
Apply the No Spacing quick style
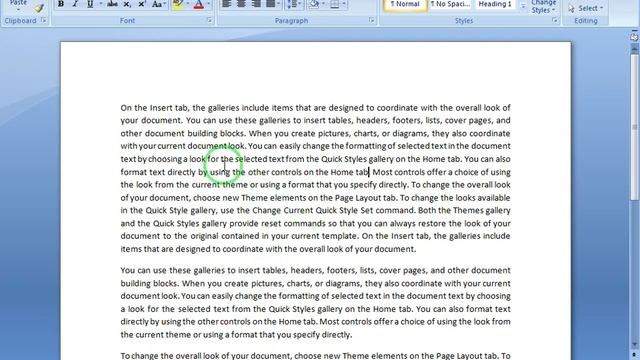(x=450, y=4)
